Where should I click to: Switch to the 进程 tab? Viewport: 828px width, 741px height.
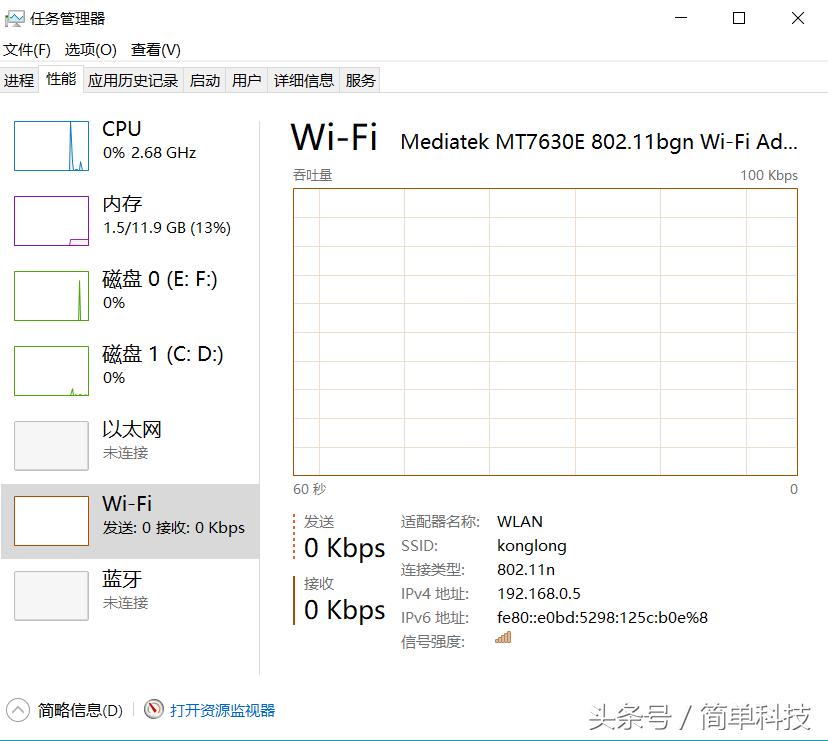[x=19, y=80]
